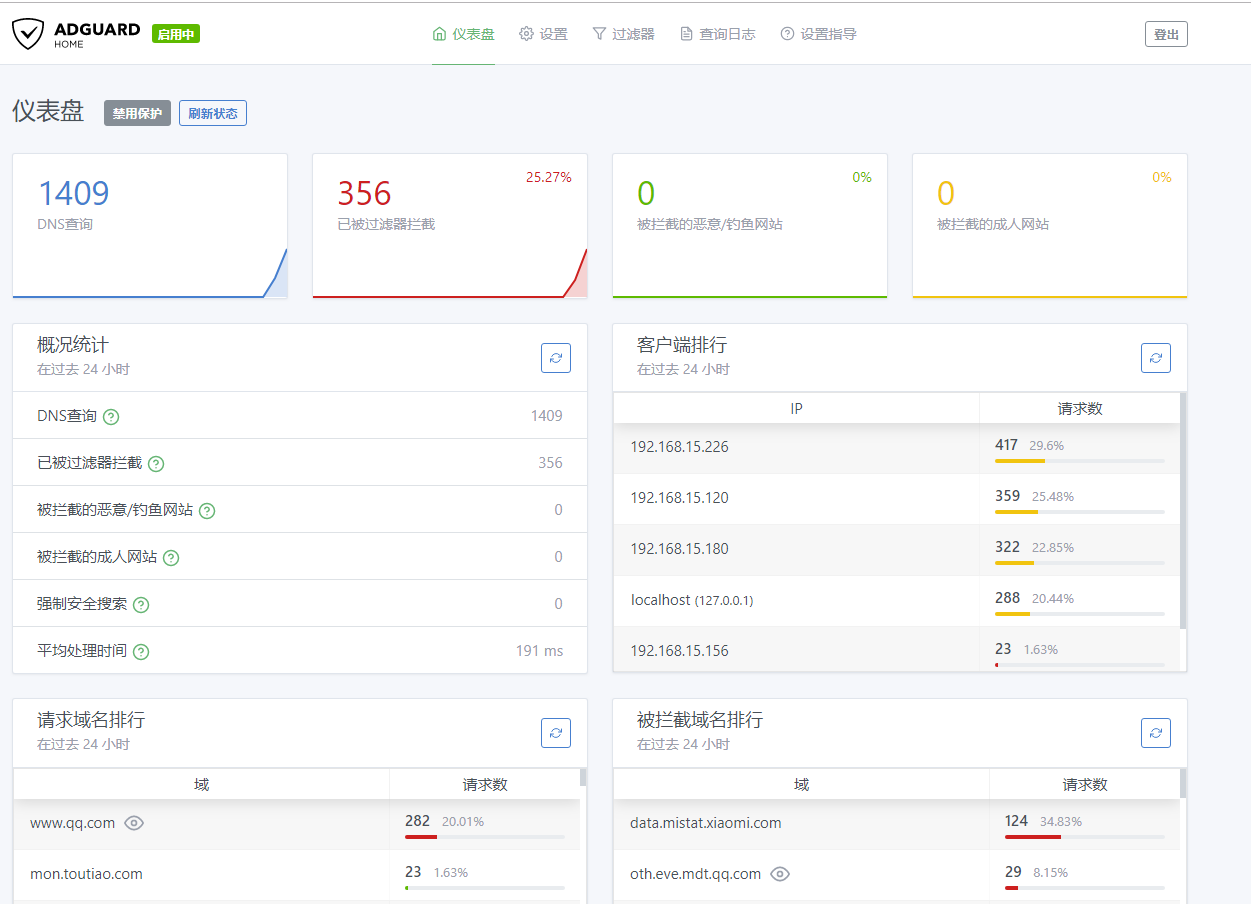
Task: Refresh the 被拦截域名排行 panel
Action: pos(1156,733)
